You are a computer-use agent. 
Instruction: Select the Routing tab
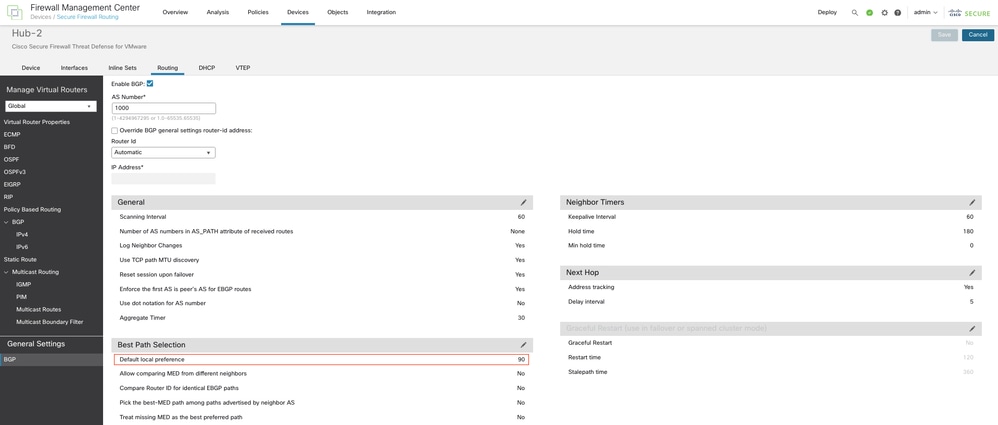pyautogui.click(x=167, y=67)
